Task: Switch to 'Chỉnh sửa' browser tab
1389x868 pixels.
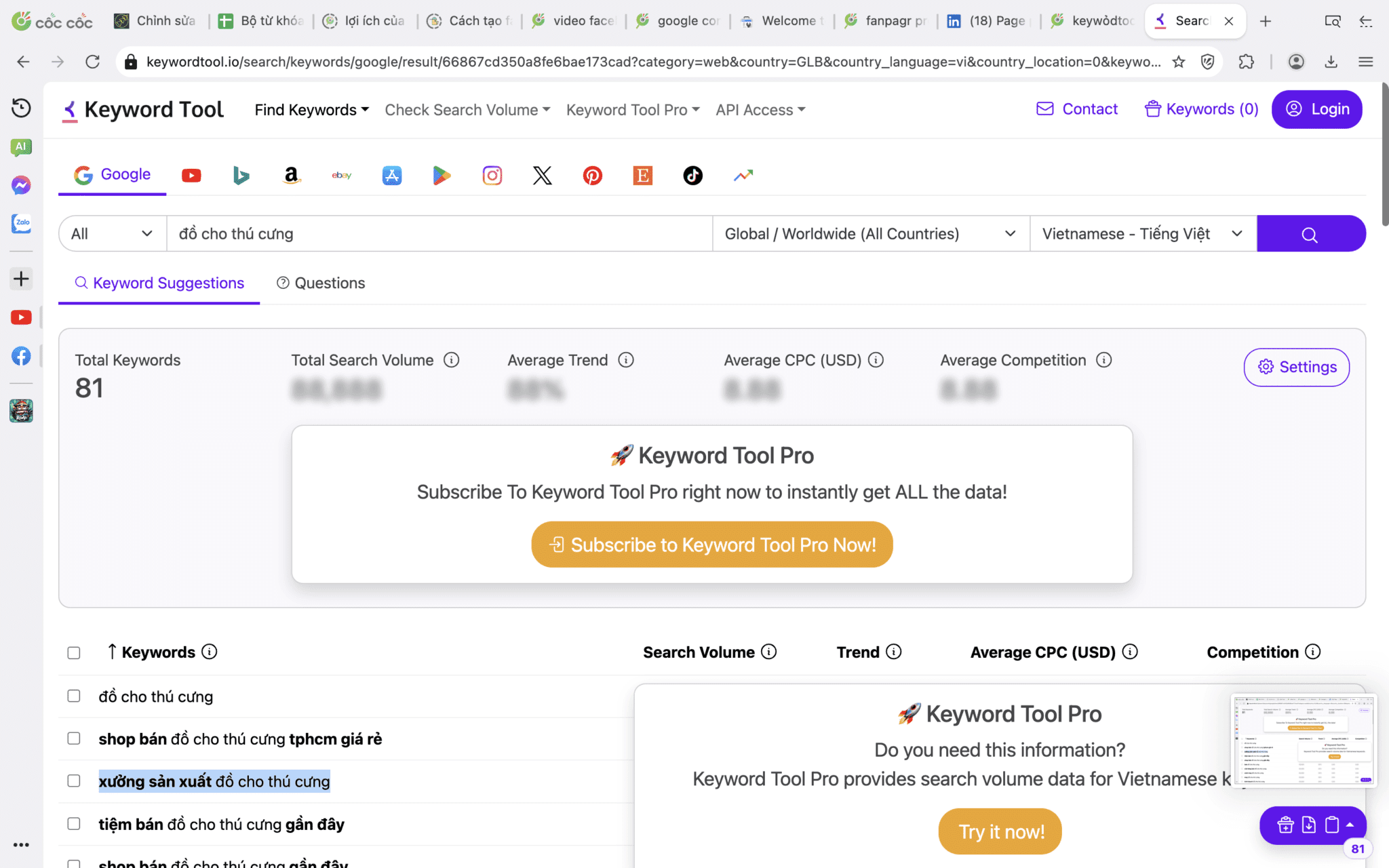Action: coord(155,21)
